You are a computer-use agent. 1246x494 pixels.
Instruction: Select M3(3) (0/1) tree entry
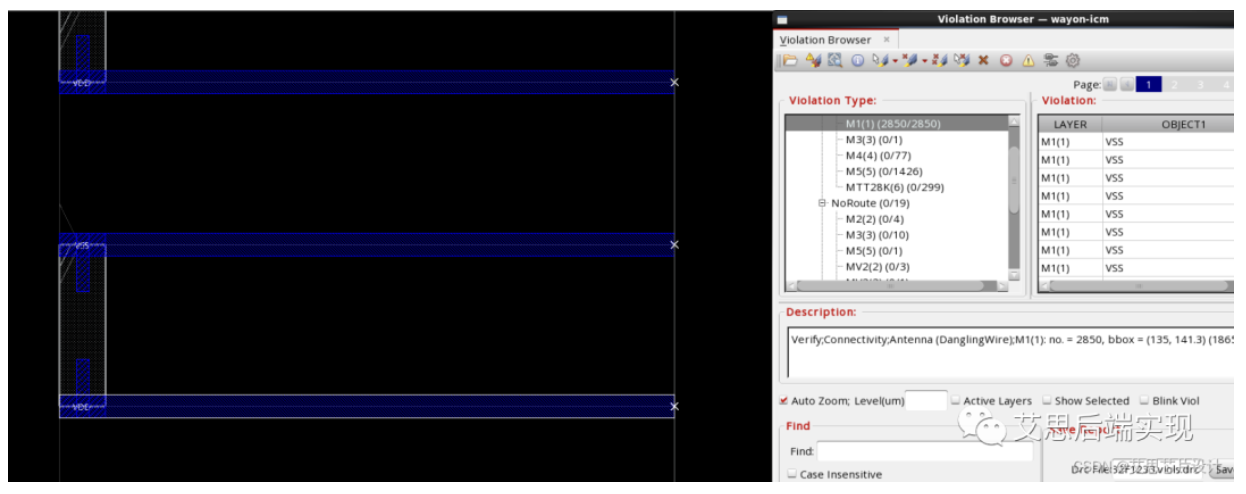[x=873, y=140]
